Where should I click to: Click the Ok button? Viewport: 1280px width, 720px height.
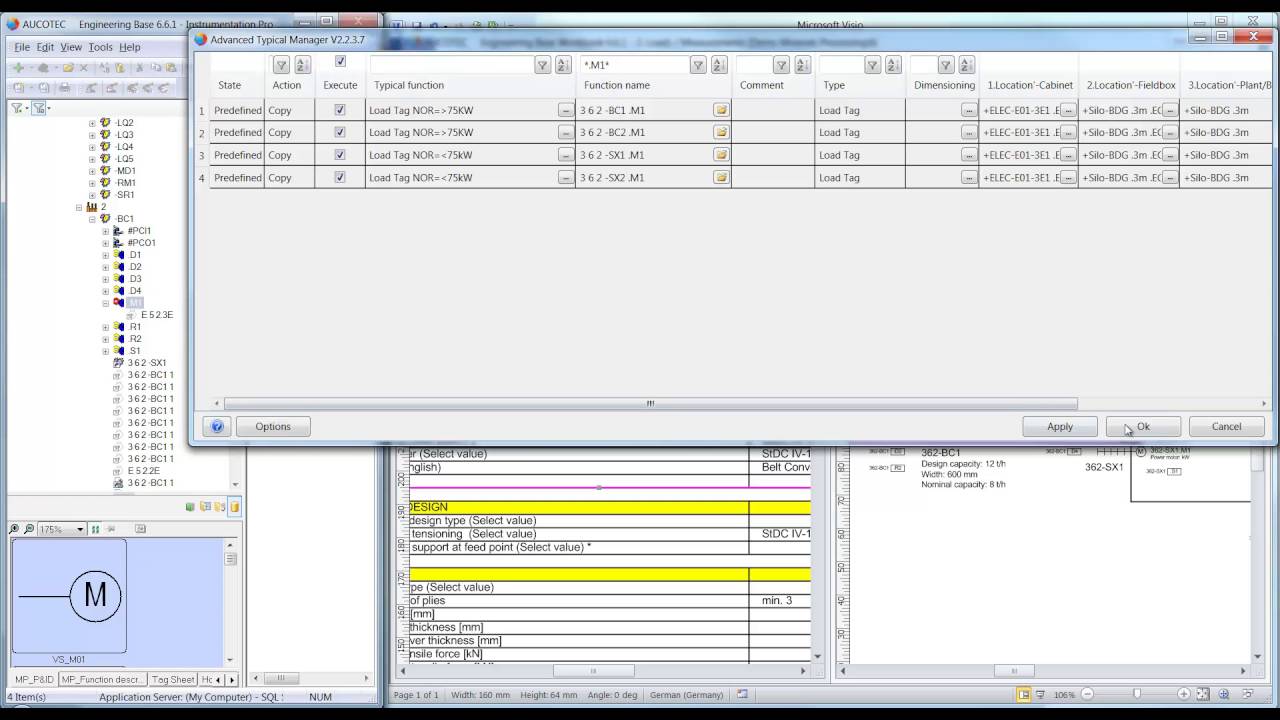1143,426
